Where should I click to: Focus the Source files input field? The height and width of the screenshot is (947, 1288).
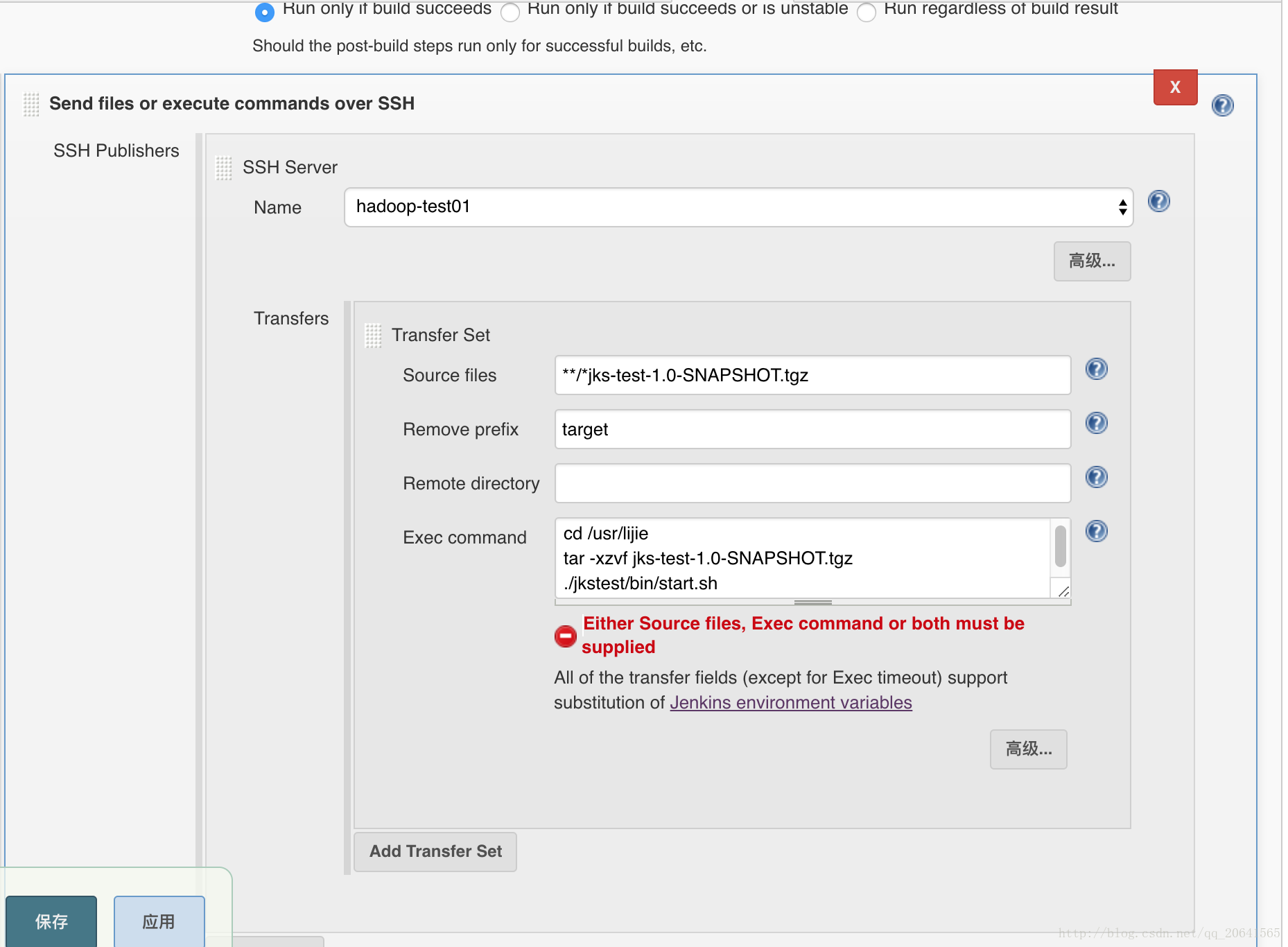coord(812,375)
